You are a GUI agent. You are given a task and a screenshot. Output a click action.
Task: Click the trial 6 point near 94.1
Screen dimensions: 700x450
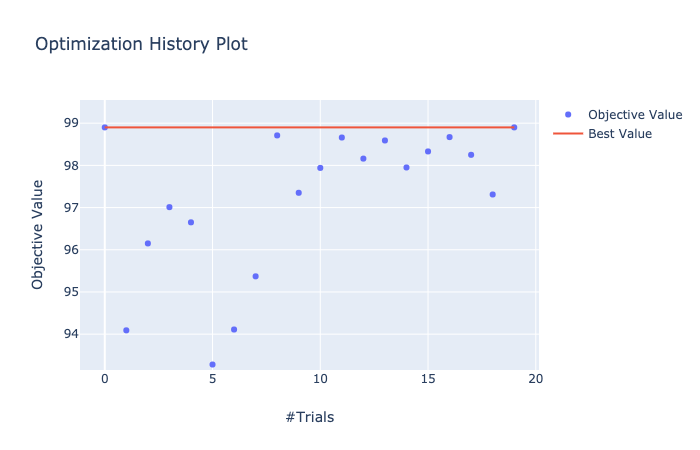tap(234, 329)
